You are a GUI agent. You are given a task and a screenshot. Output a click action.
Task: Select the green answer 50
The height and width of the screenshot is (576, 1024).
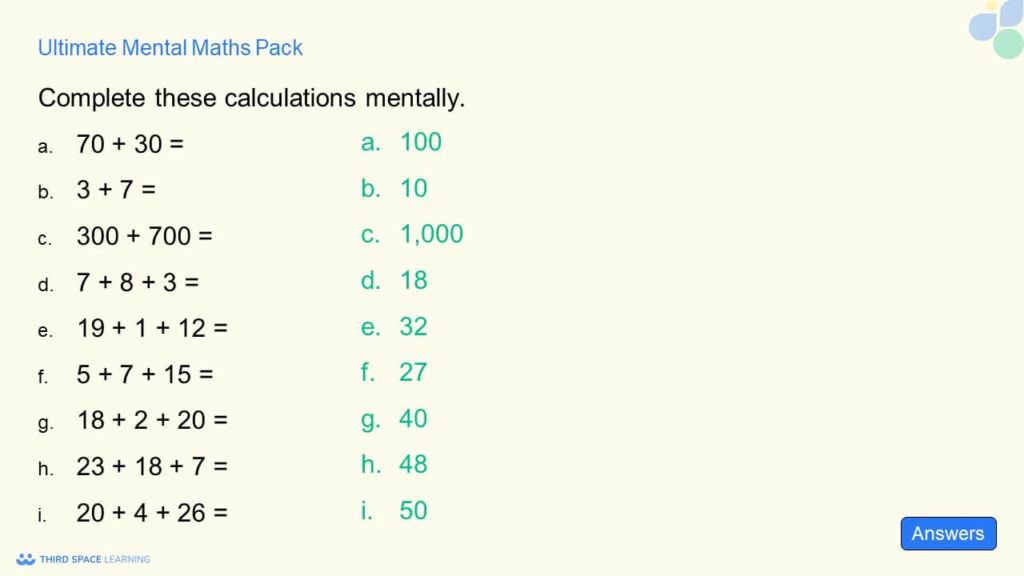pyautogui.click(x=413, y=510)
